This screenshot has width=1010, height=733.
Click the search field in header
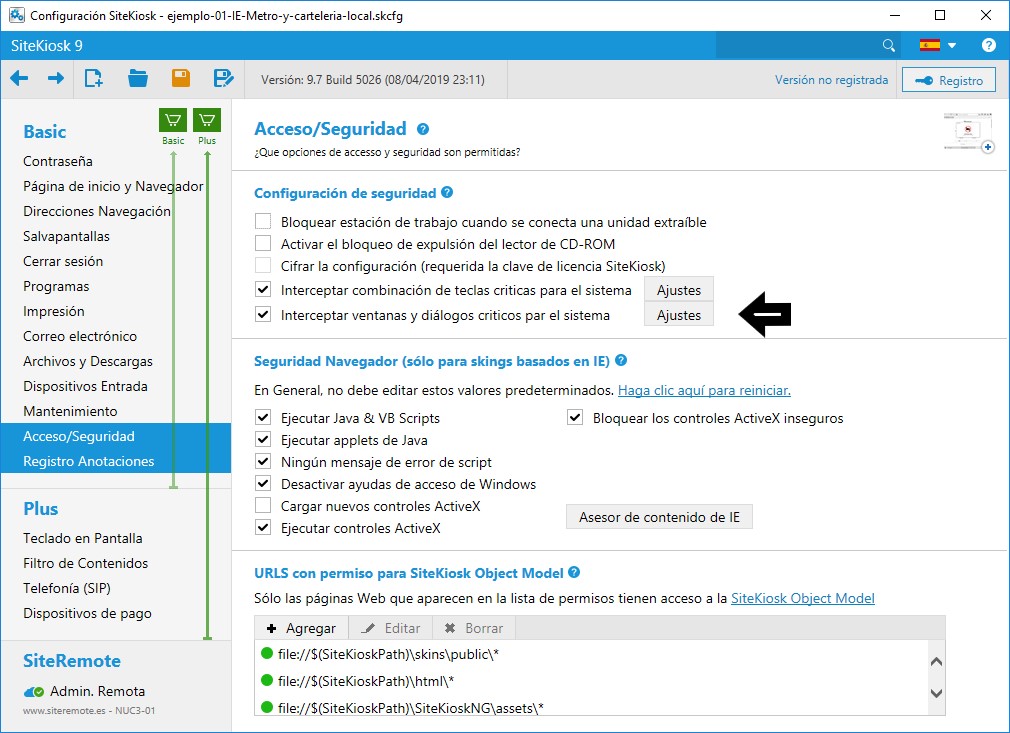pyautogui.click(x=800, y=45)
